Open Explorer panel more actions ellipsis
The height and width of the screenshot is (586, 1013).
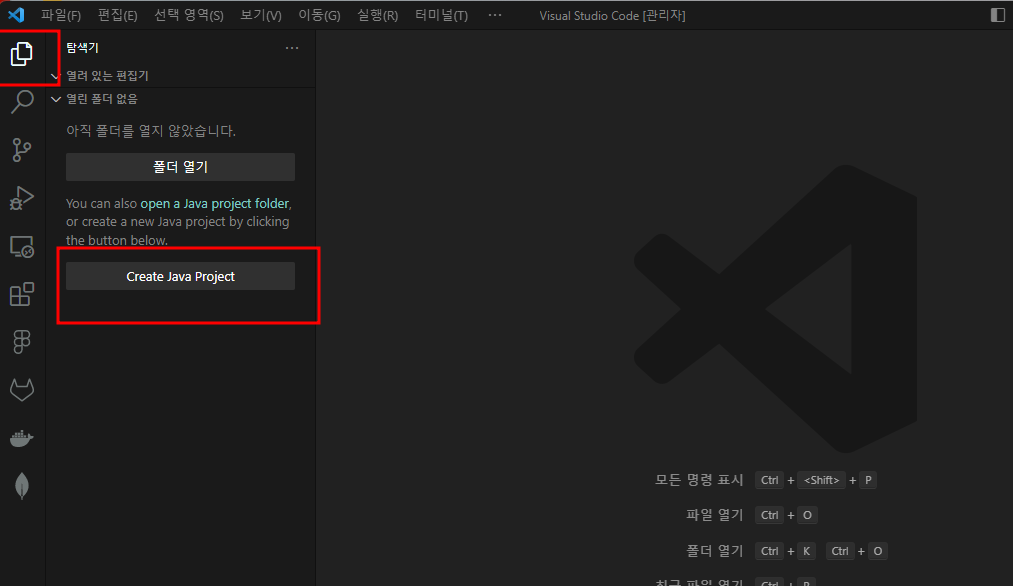tap(292, 48)
